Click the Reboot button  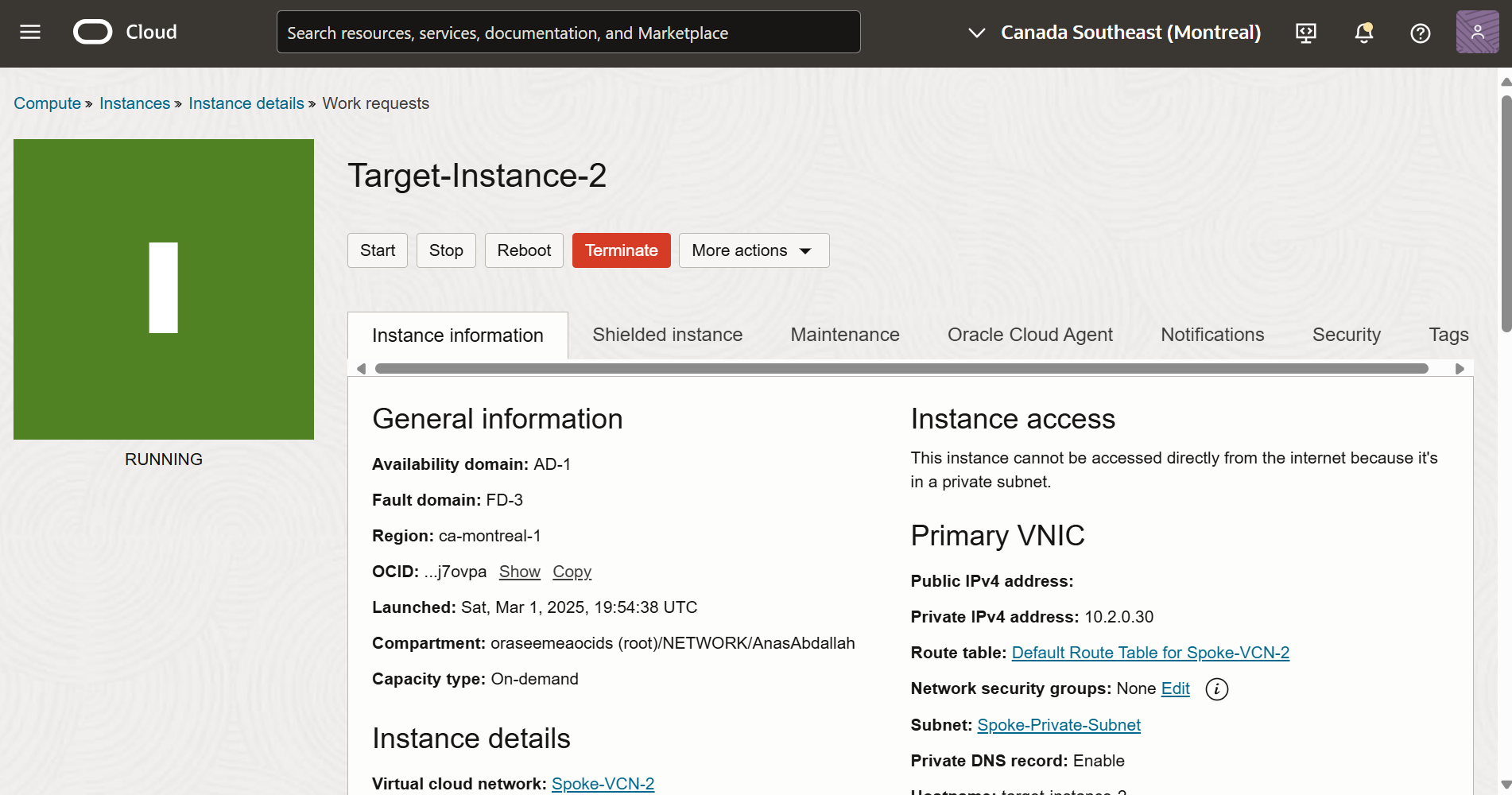[x=524, y=250]
